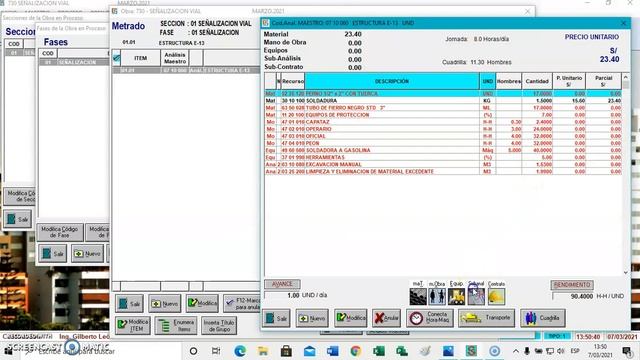Click Modifica in the Metrado window

[202, 303]
